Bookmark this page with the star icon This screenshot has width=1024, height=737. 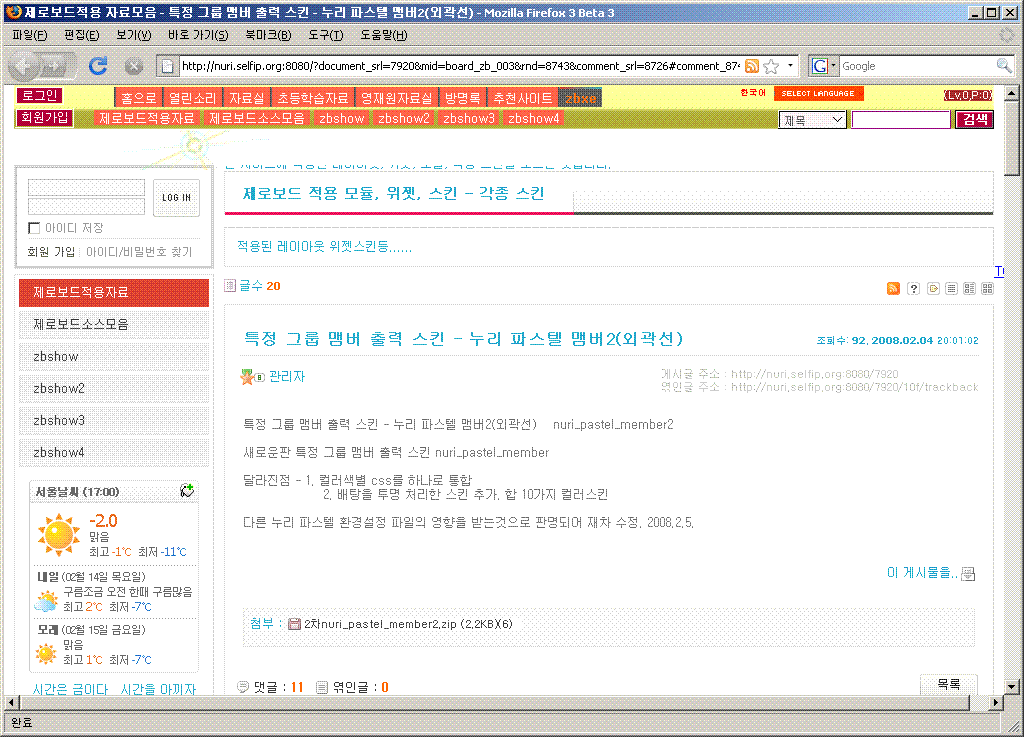771,66
